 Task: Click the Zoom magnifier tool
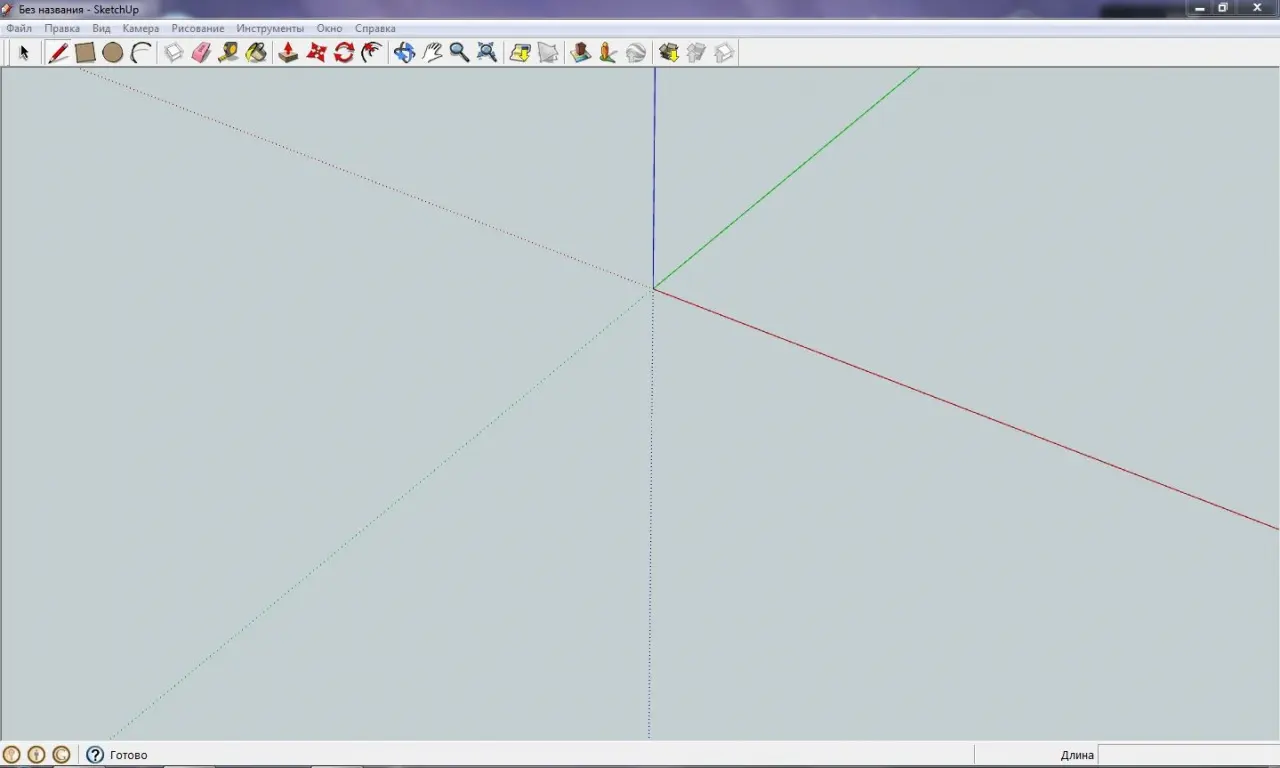[459, 53]
